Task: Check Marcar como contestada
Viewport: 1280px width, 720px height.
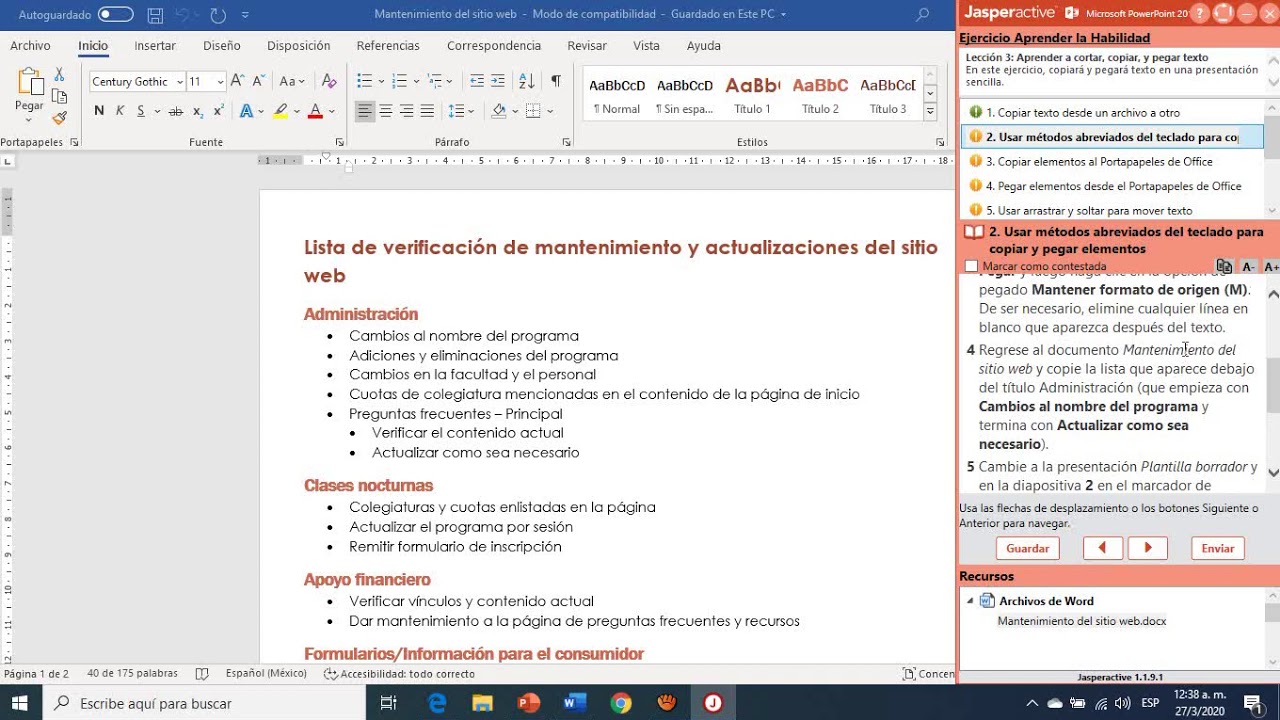Action: 971,267
